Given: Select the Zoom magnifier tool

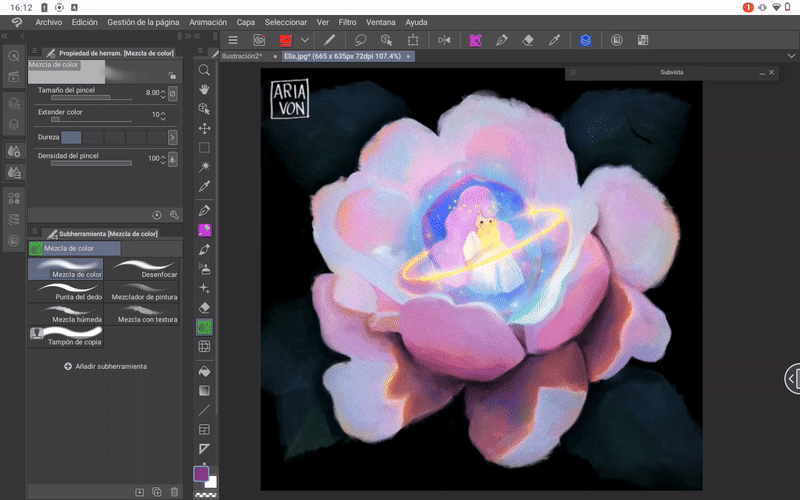Looking at the screenshot, I should click(x=204, y=70).
